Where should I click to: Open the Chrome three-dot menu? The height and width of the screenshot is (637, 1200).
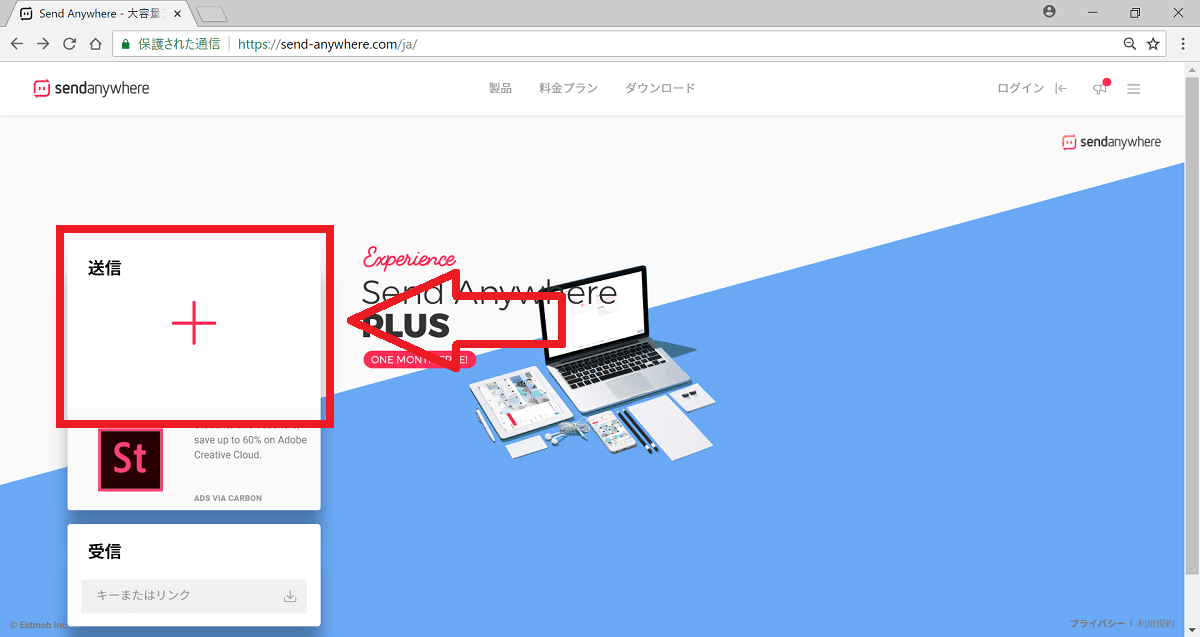click(1182, 44)
